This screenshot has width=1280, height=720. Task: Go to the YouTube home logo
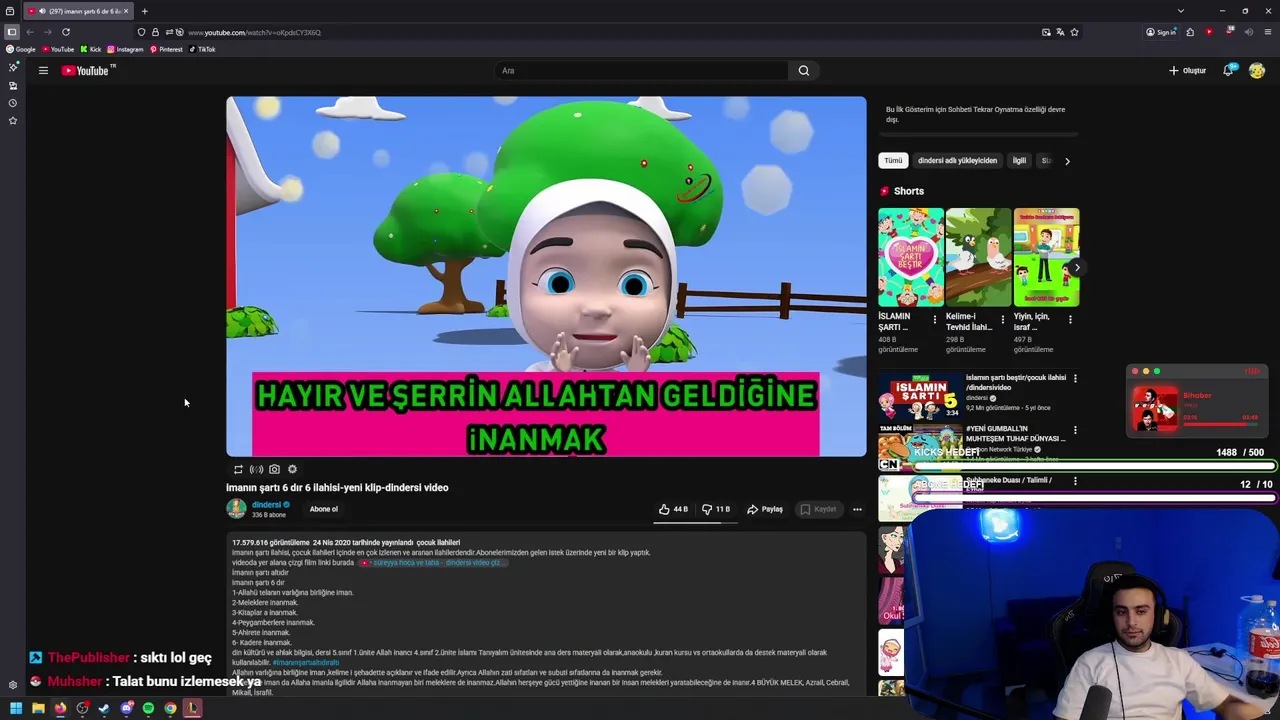click(88, 70)
